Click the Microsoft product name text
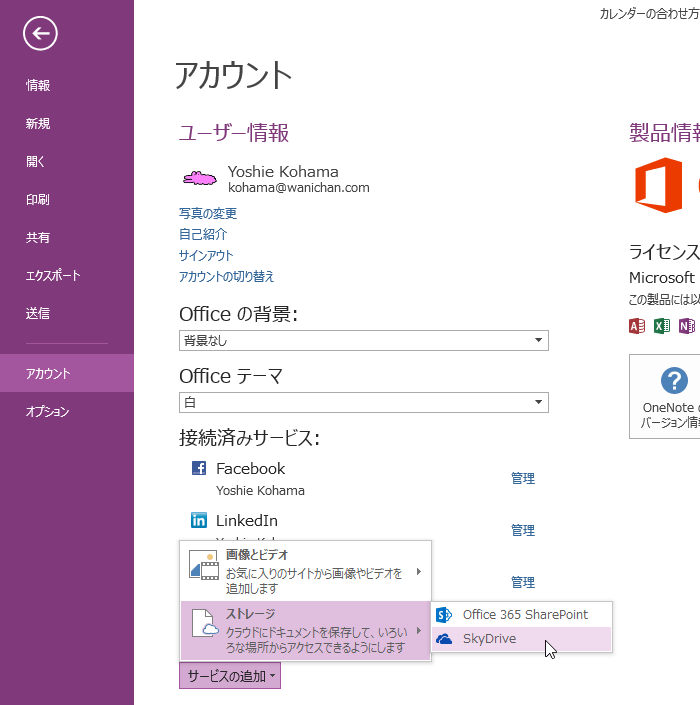 662,277
